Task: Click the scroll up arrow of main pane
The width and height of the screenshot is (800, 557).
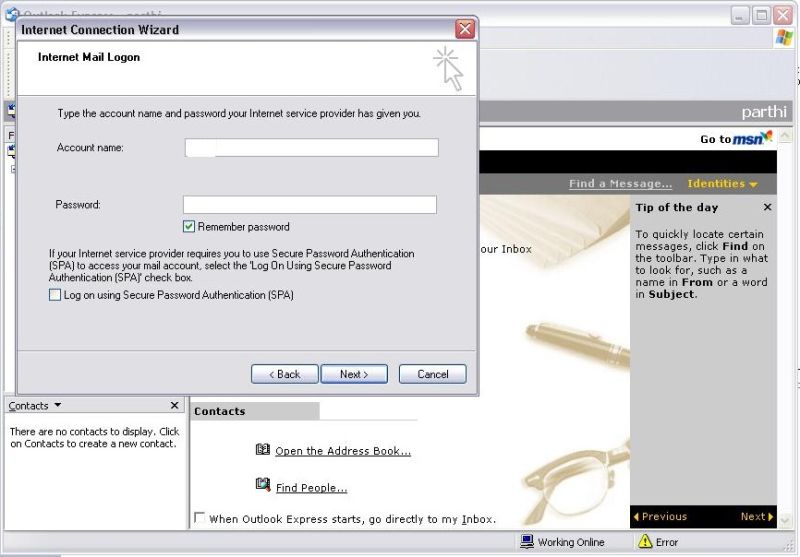Action: coord(785,135)
